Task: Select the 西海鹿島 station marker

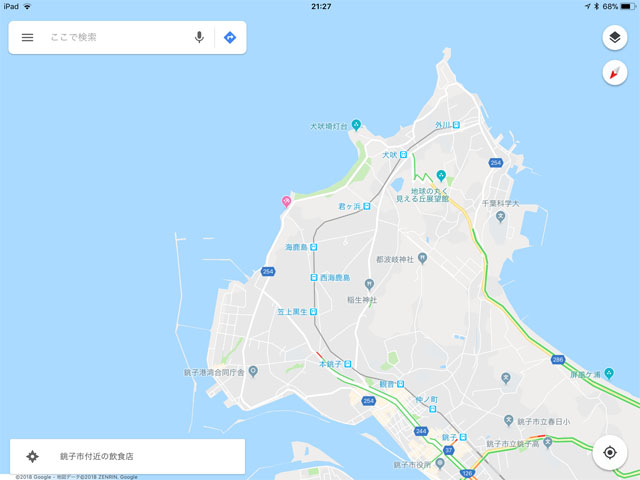Action: [x=314, y=278]
